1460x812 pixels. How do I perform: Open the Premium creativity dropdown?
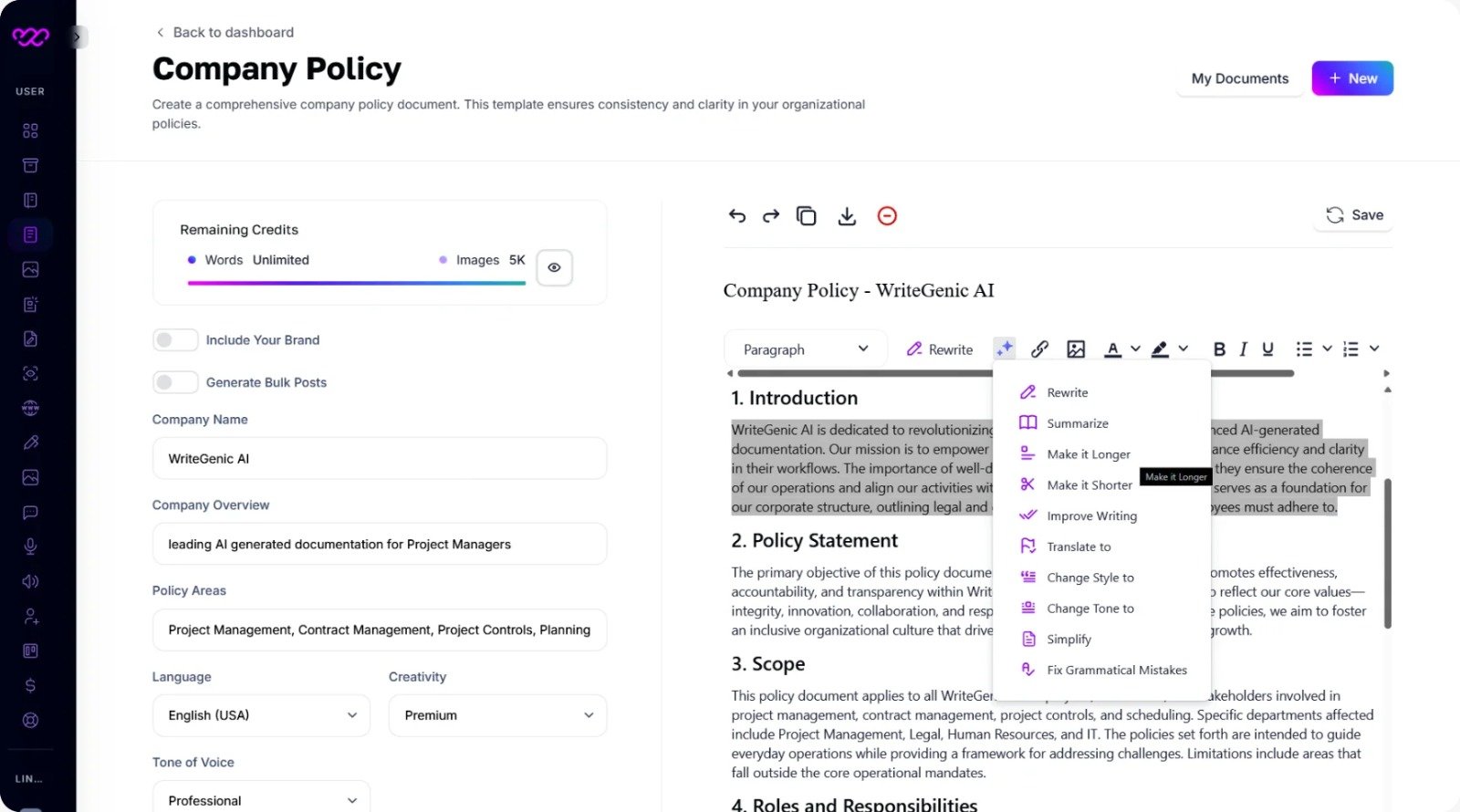(497, 715)
